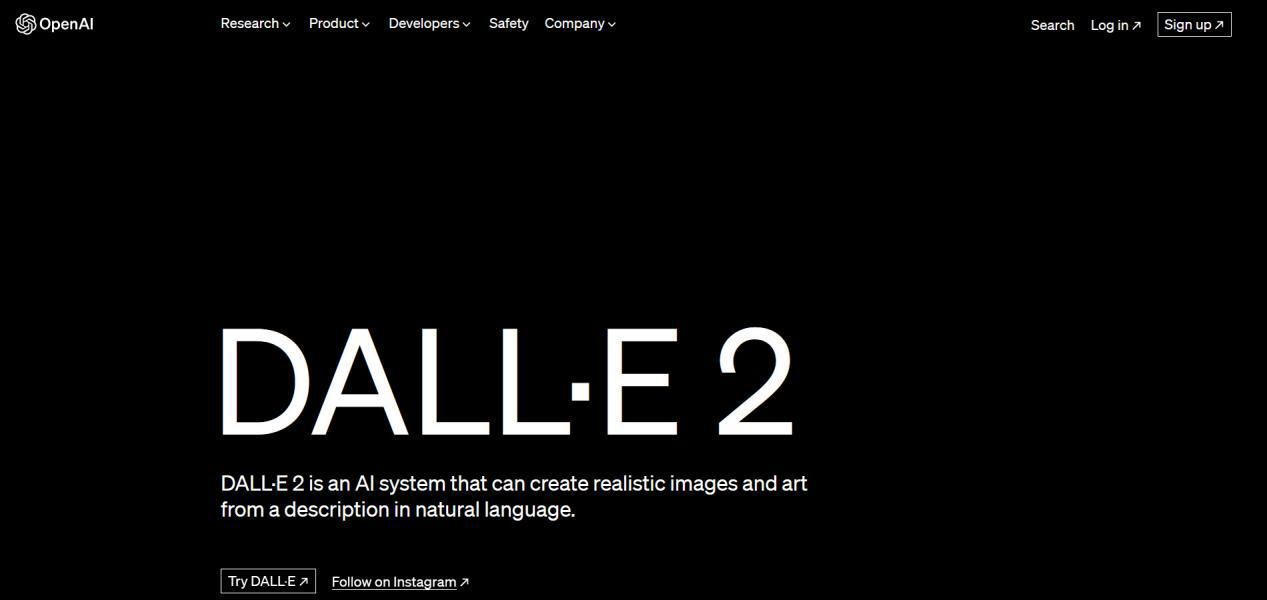1267x600 pixels.
Task: Select the Developers label in the top navigation
Action: tap(424, 23)
